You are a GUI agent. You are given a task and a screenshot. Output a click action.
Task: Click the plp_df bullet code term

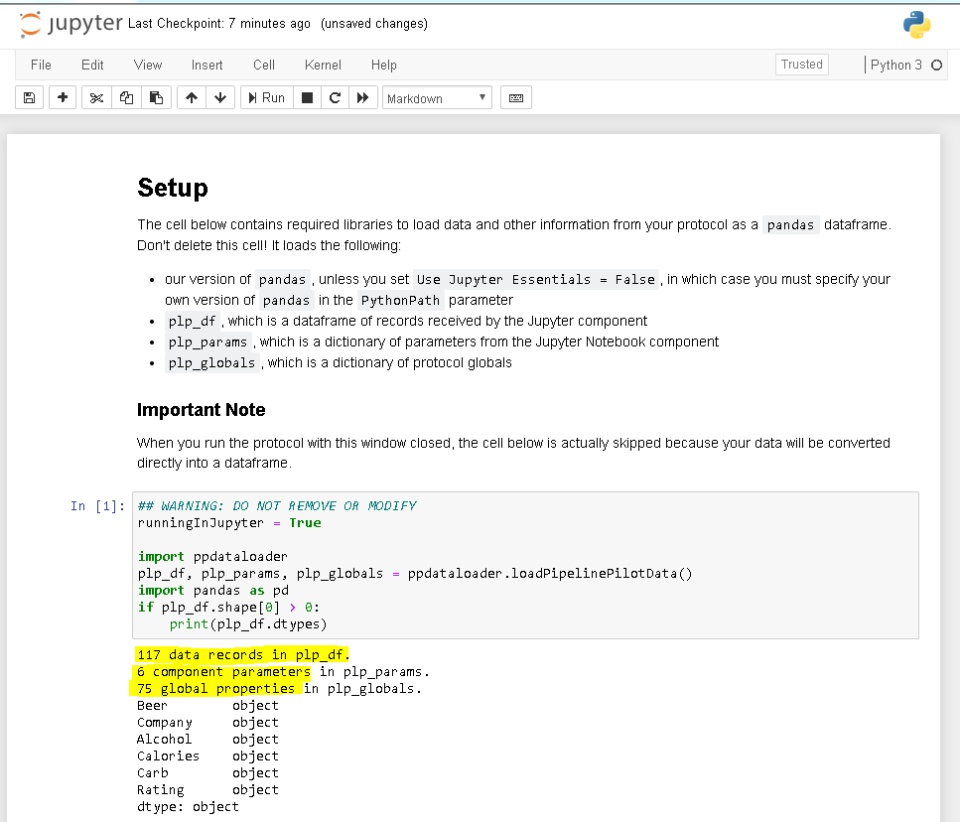[192, 321]
